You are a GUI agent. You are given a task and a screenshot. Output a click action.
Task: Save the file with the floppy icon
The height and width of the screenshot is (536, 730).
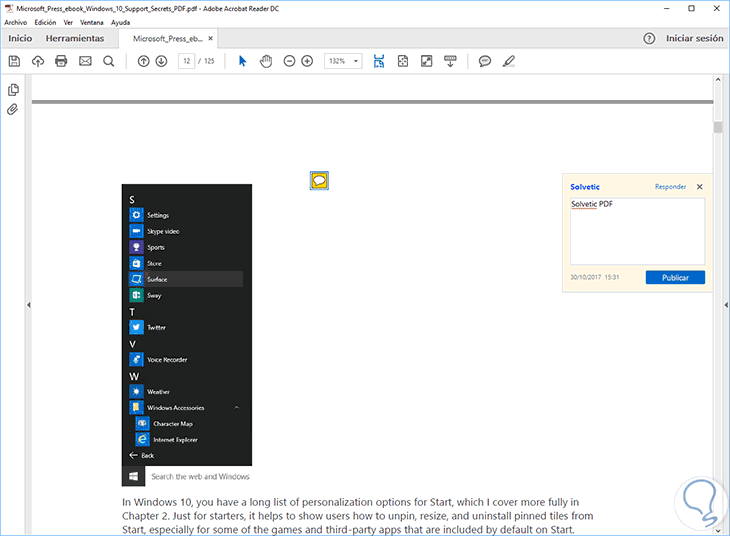click(14, 61)
